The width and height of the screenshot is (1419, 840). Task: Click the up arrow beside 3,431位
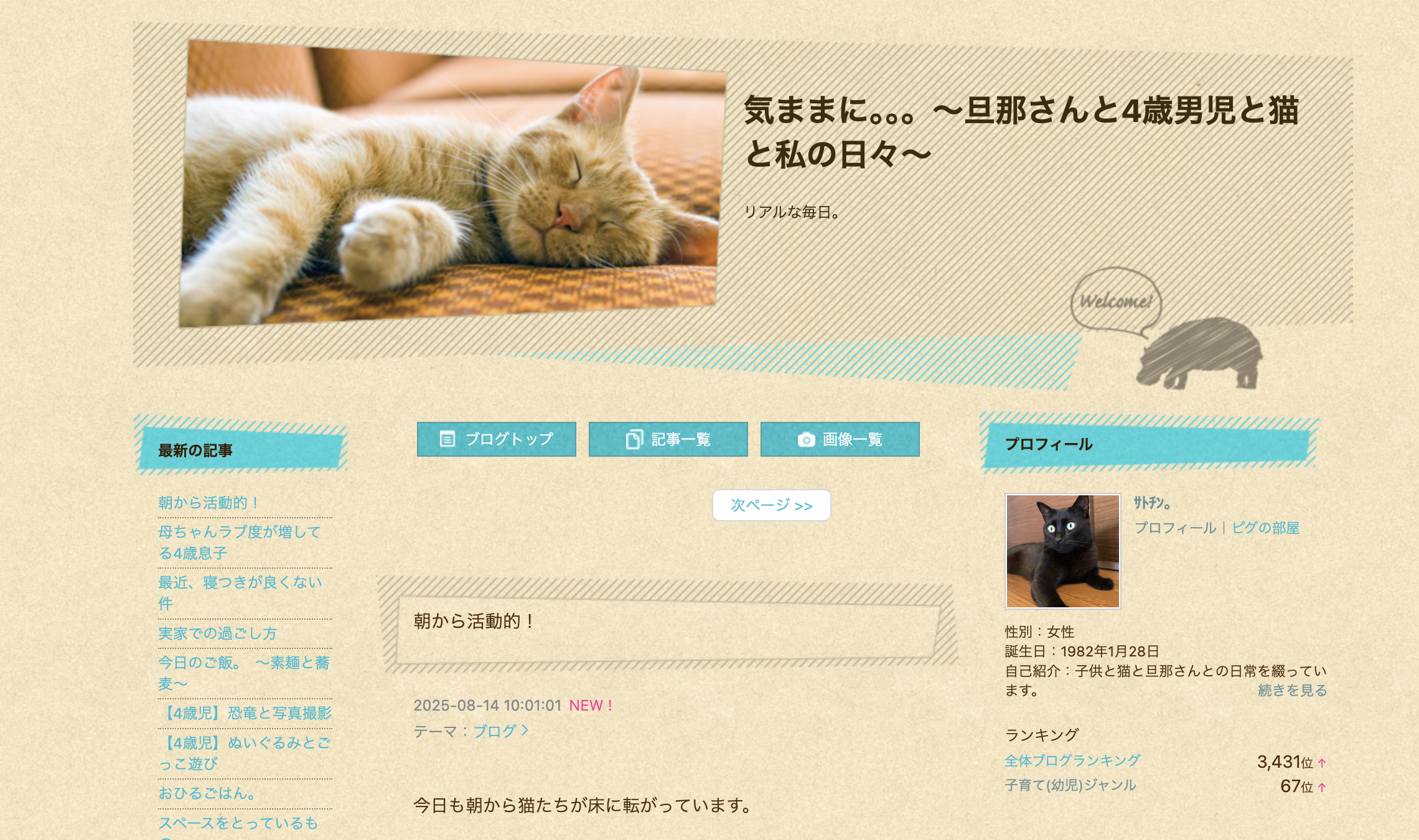1322,763
